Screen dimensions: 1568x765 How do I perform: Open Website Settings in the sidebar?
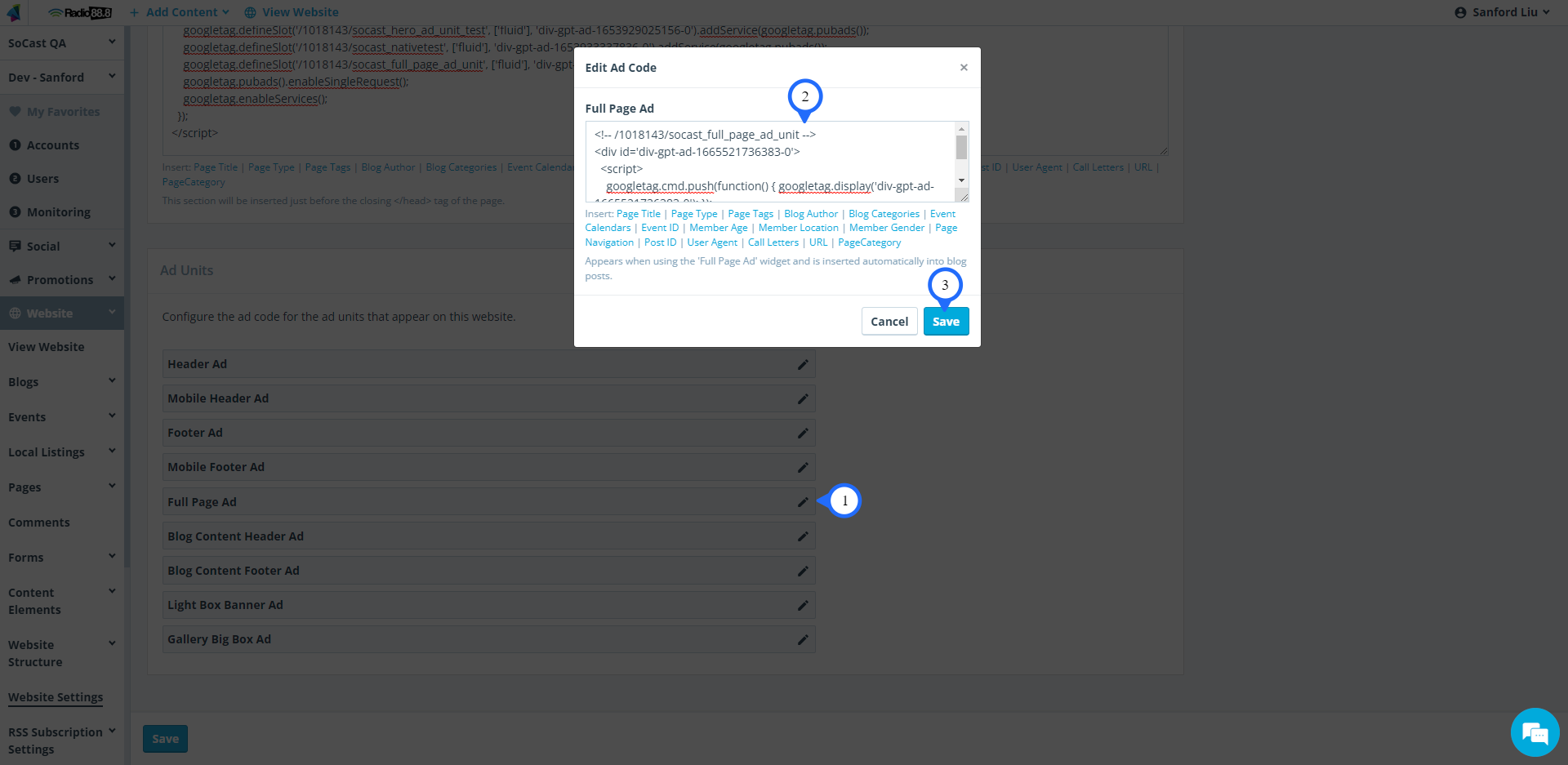[x=56, y=697]
